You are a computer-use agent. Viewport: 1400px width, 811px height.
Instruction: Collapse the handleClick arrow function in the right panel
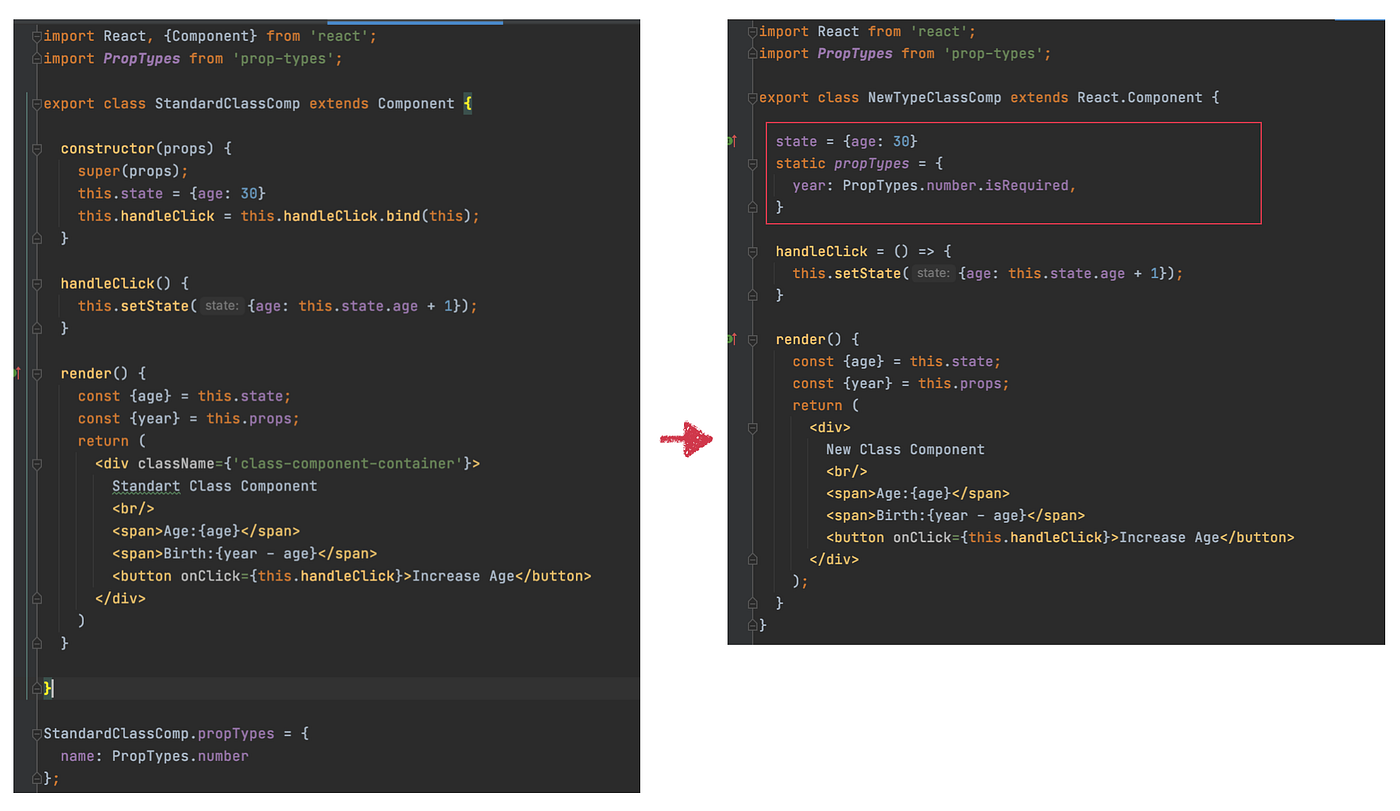tap(752, 251)
